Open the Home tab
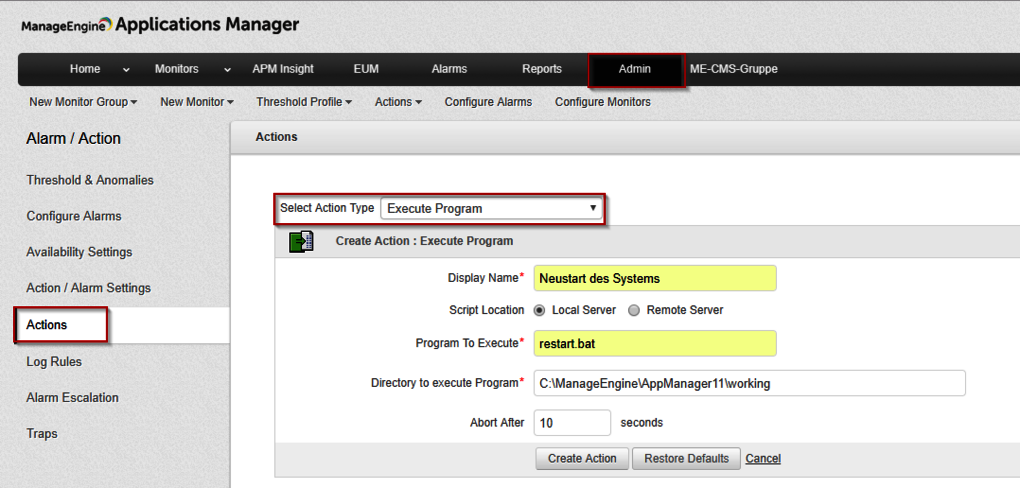The width and height of the screenshot is (1020, 488). click(x=85, y=69)
